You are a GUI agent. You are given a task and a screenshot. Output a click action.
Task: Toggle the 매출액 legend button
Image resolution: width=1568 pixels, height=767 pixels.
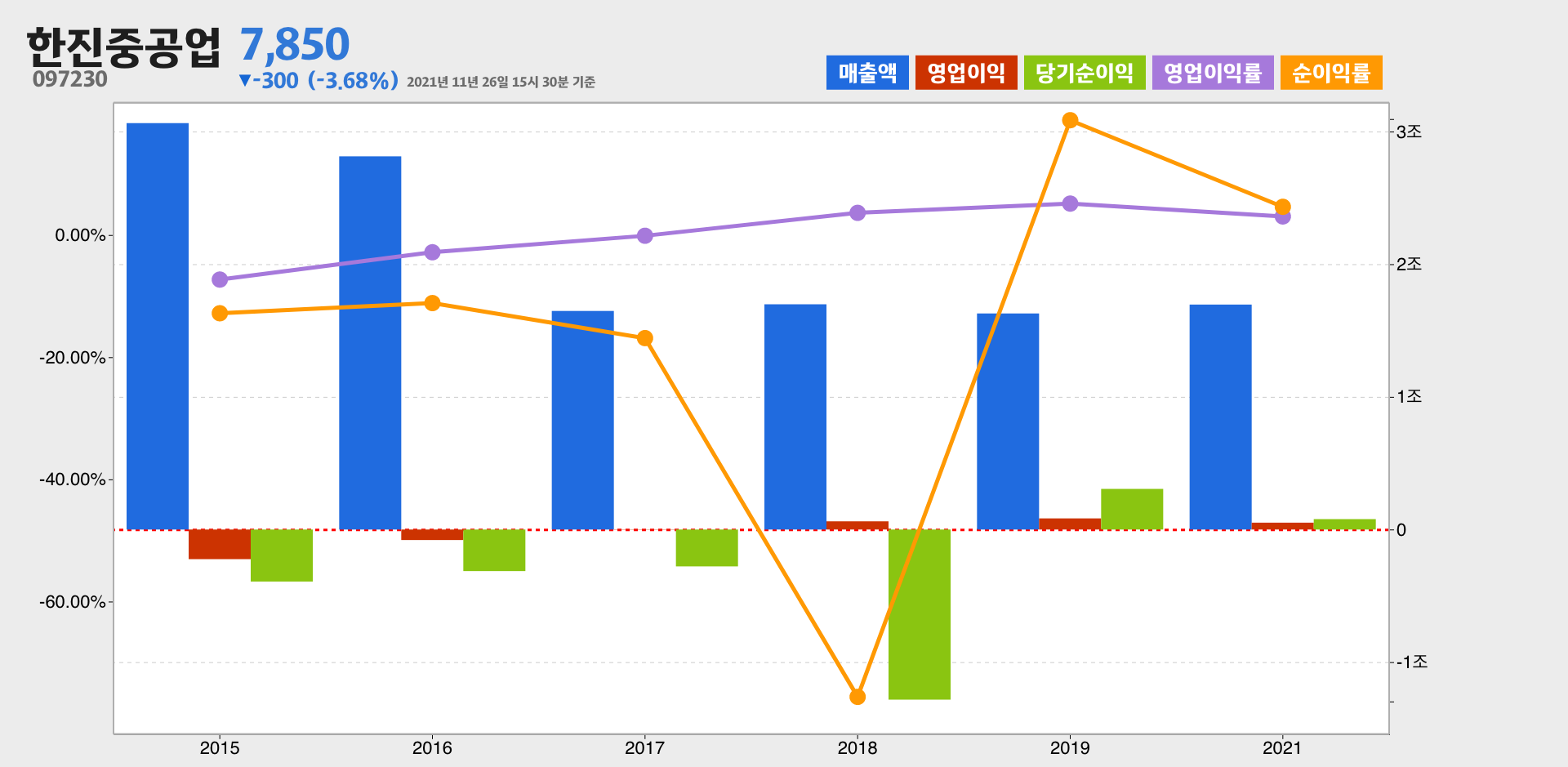point(867,73)
